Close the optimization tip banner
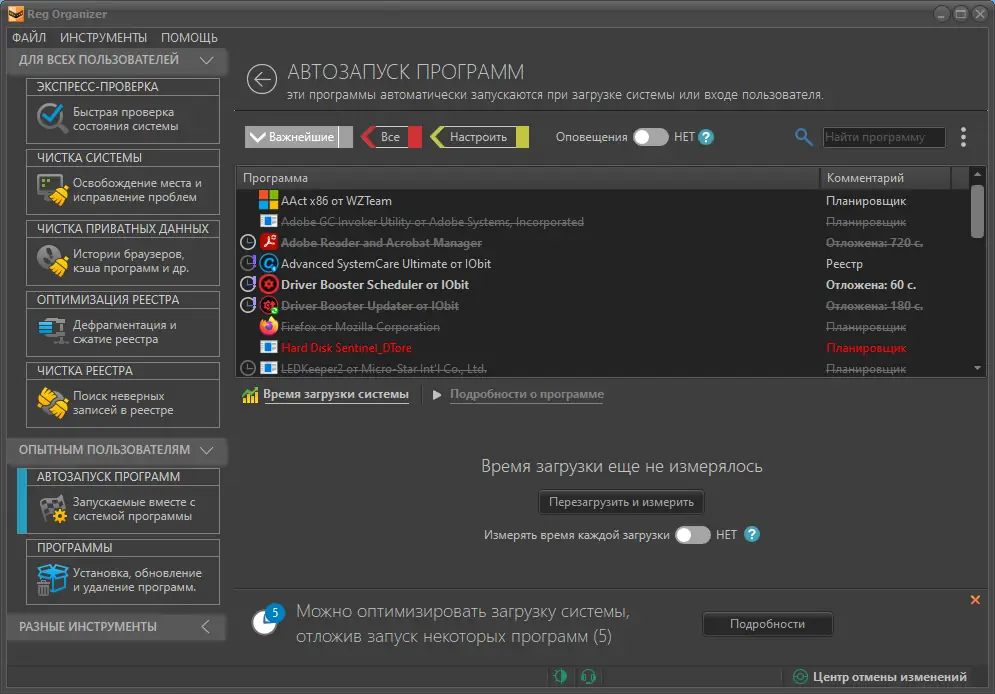The height and width of the screenshot is (694, 995). point(975,599)
